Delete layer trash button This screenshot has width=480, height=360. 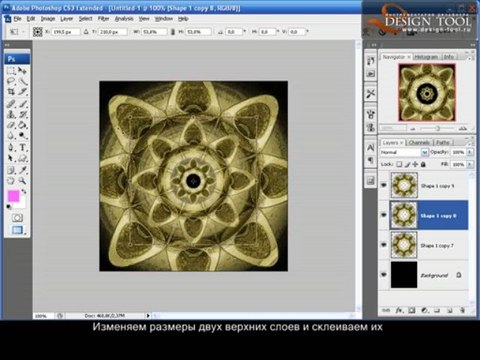(x=462, y=311)
